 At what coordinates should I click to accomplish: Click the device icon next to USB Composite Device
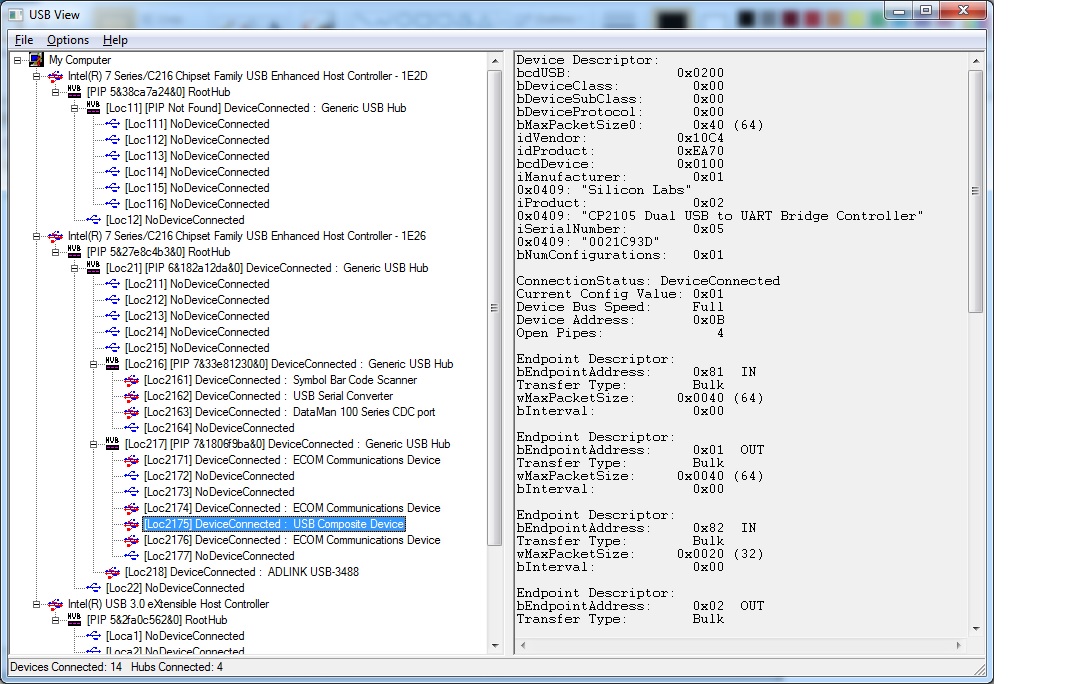click(x=133, y=524)
